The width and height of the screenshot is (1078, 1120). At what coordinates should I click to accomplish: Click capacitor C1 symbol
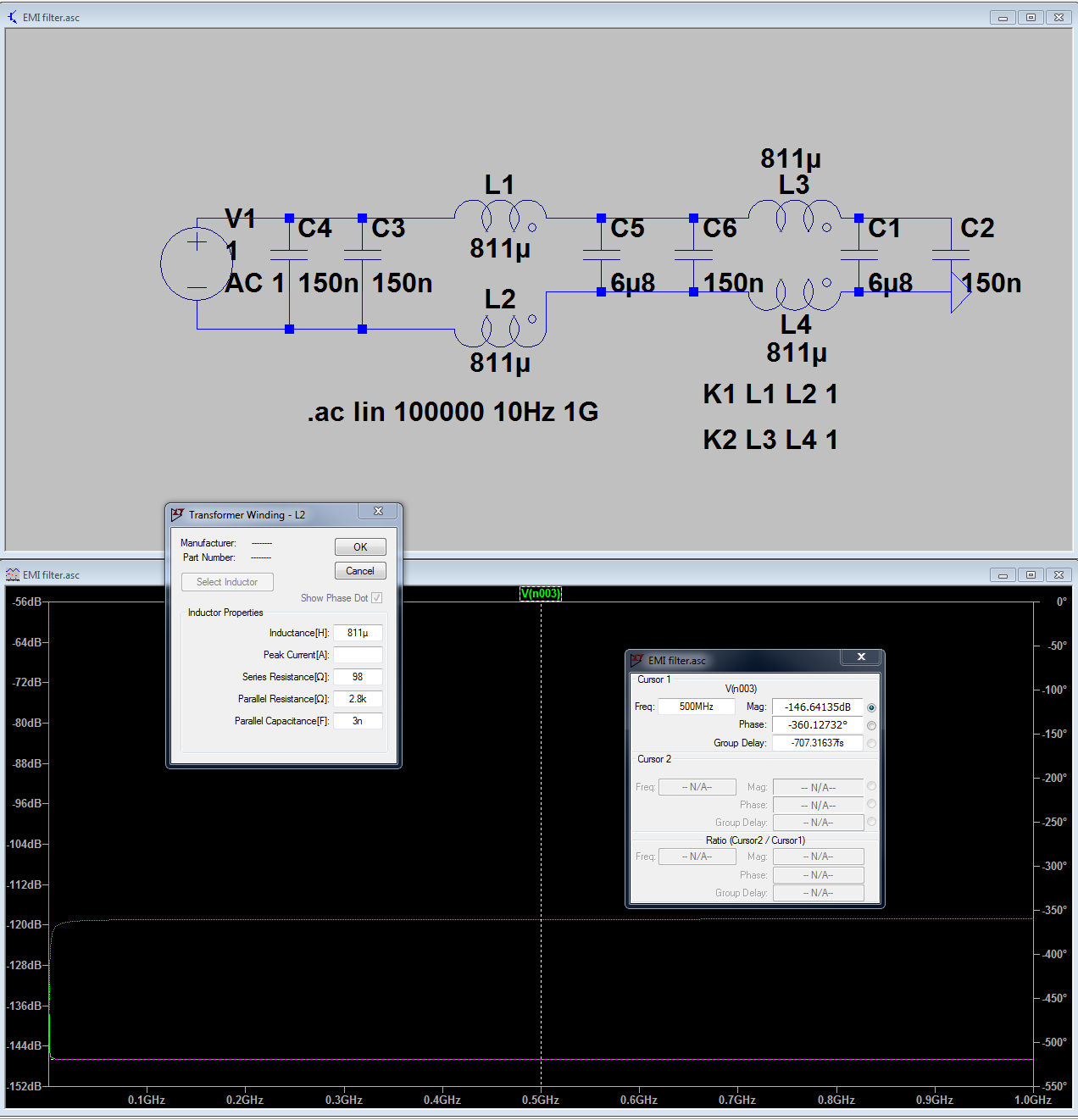859,254
